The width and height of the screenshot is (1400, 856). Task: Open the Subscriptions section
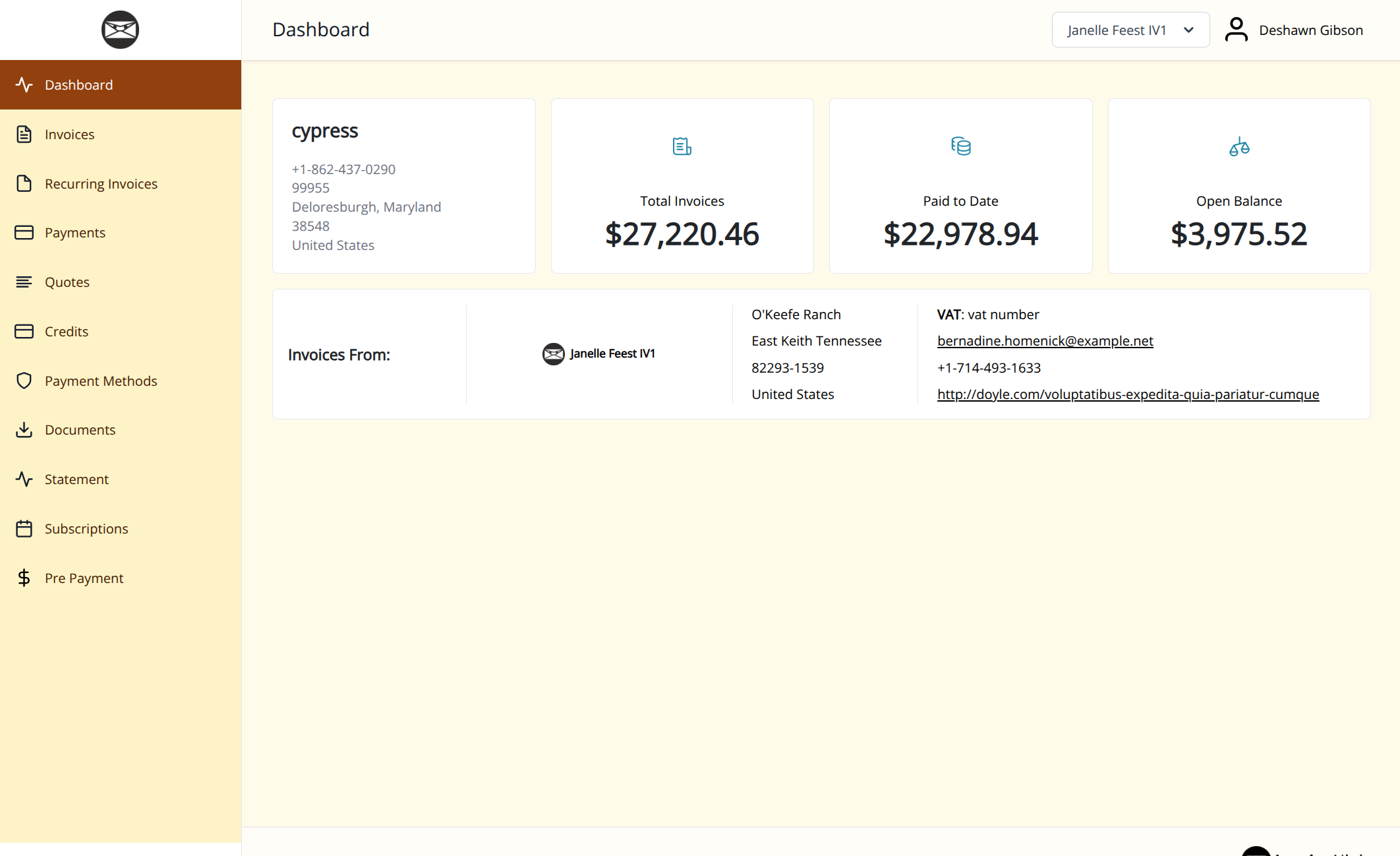point(121,528)
